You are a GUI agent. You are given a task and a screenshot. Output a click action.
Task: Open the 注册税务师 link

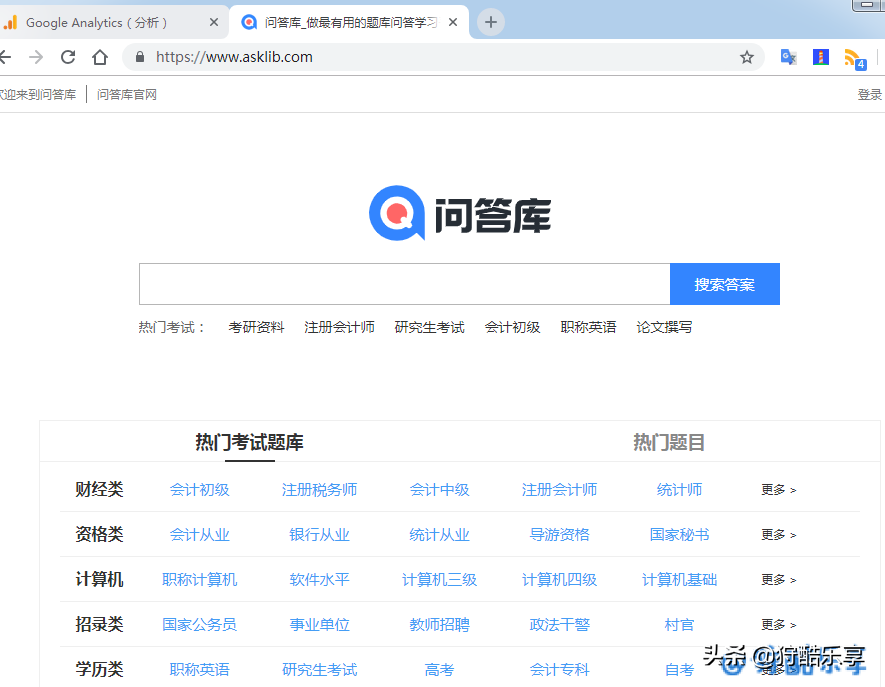[319, 489]
